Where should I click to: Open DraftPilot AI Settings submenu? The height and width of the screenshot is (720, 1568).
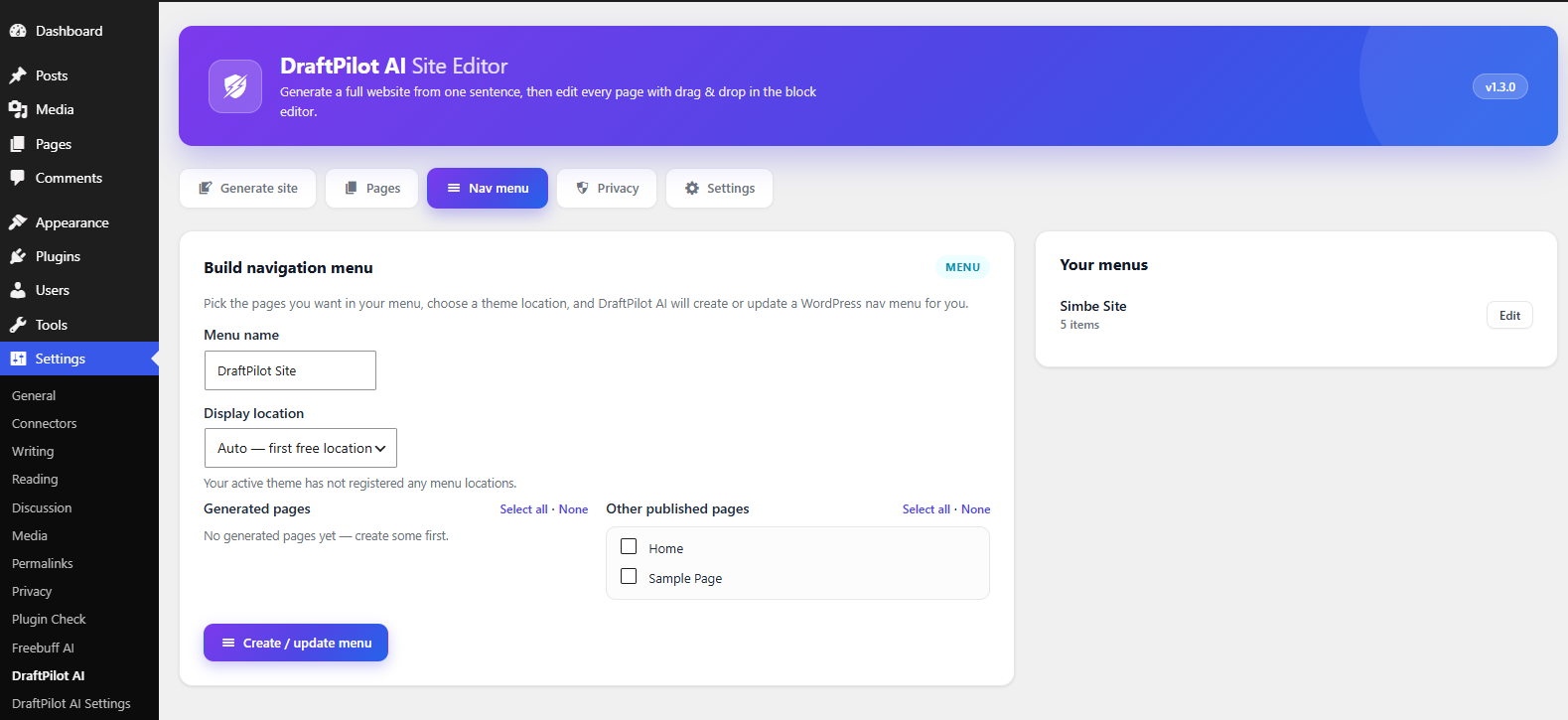click(71, 703)
